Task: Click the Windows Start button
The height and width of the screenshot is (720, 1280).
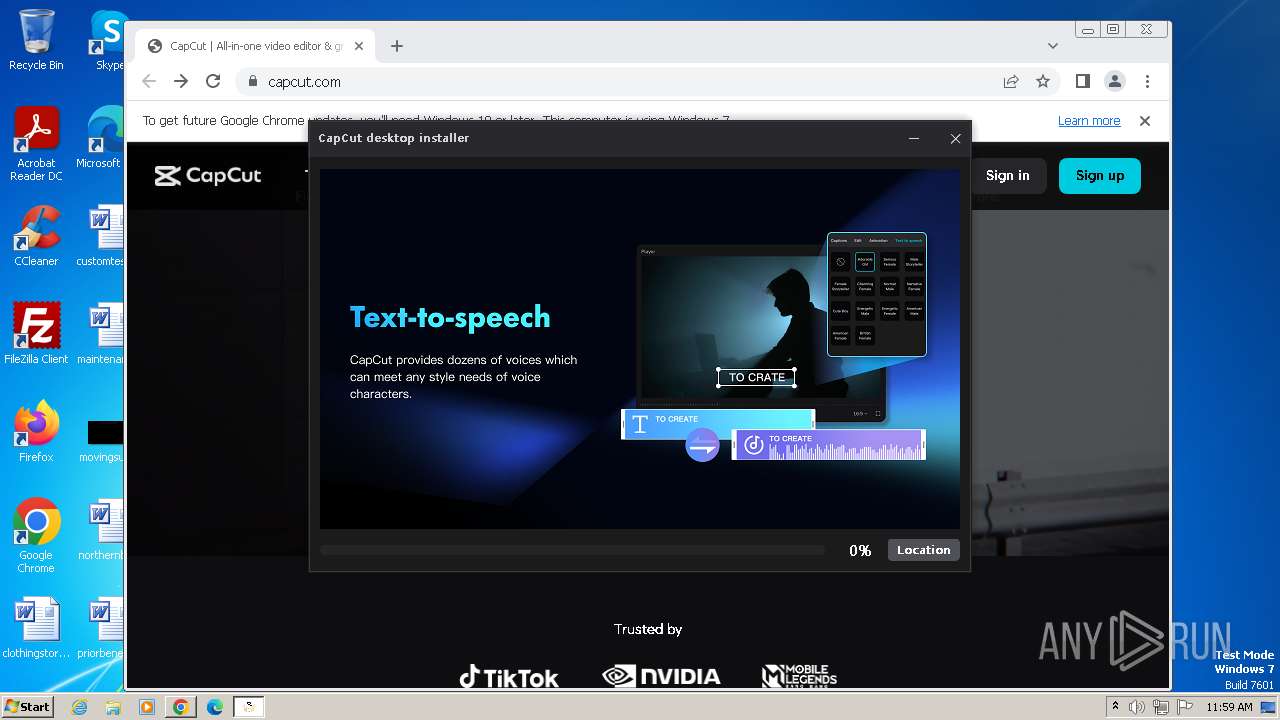Action: click(27, 706)
